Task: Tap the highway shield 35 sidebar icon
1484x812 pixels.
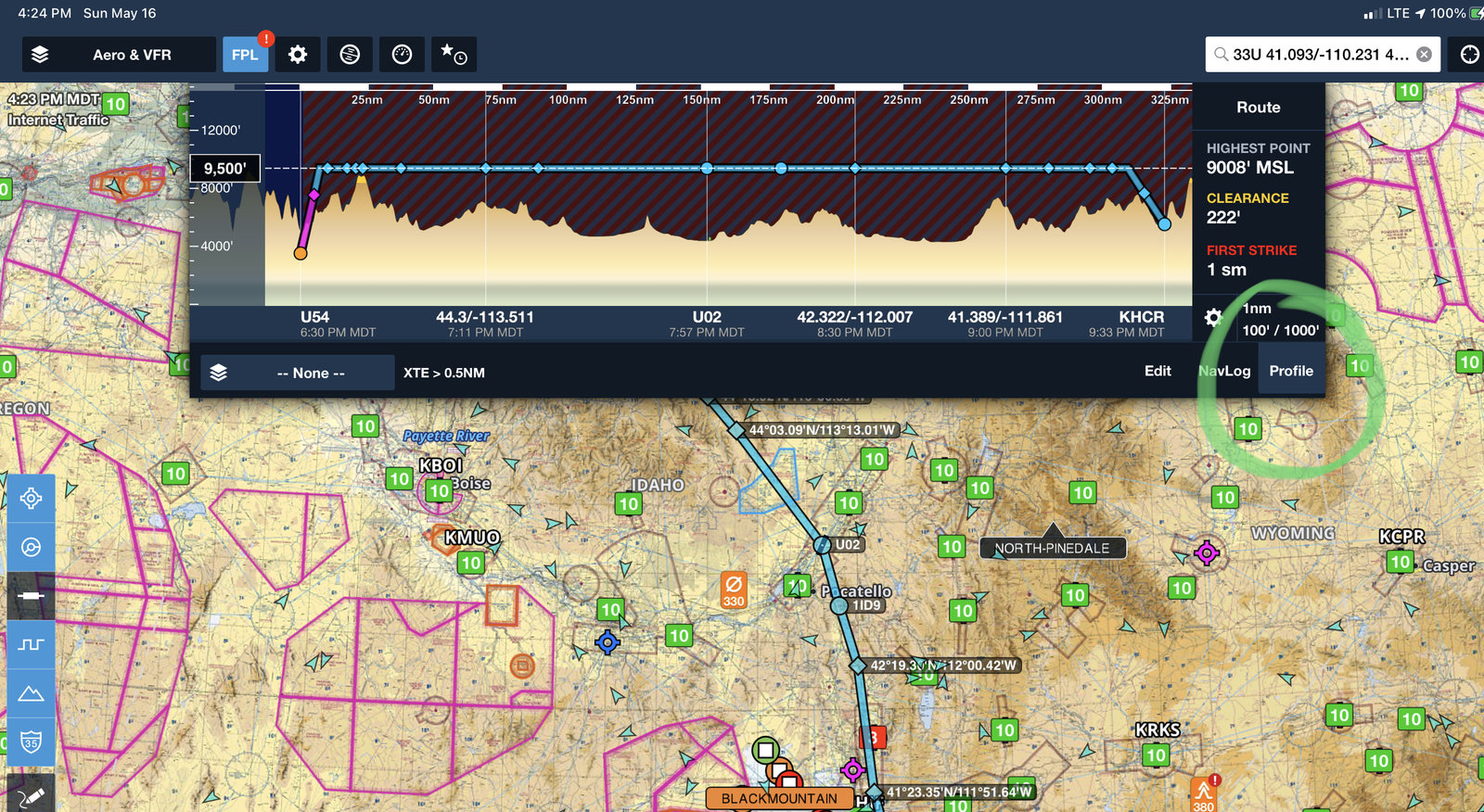Action: [x=31, y=742]
